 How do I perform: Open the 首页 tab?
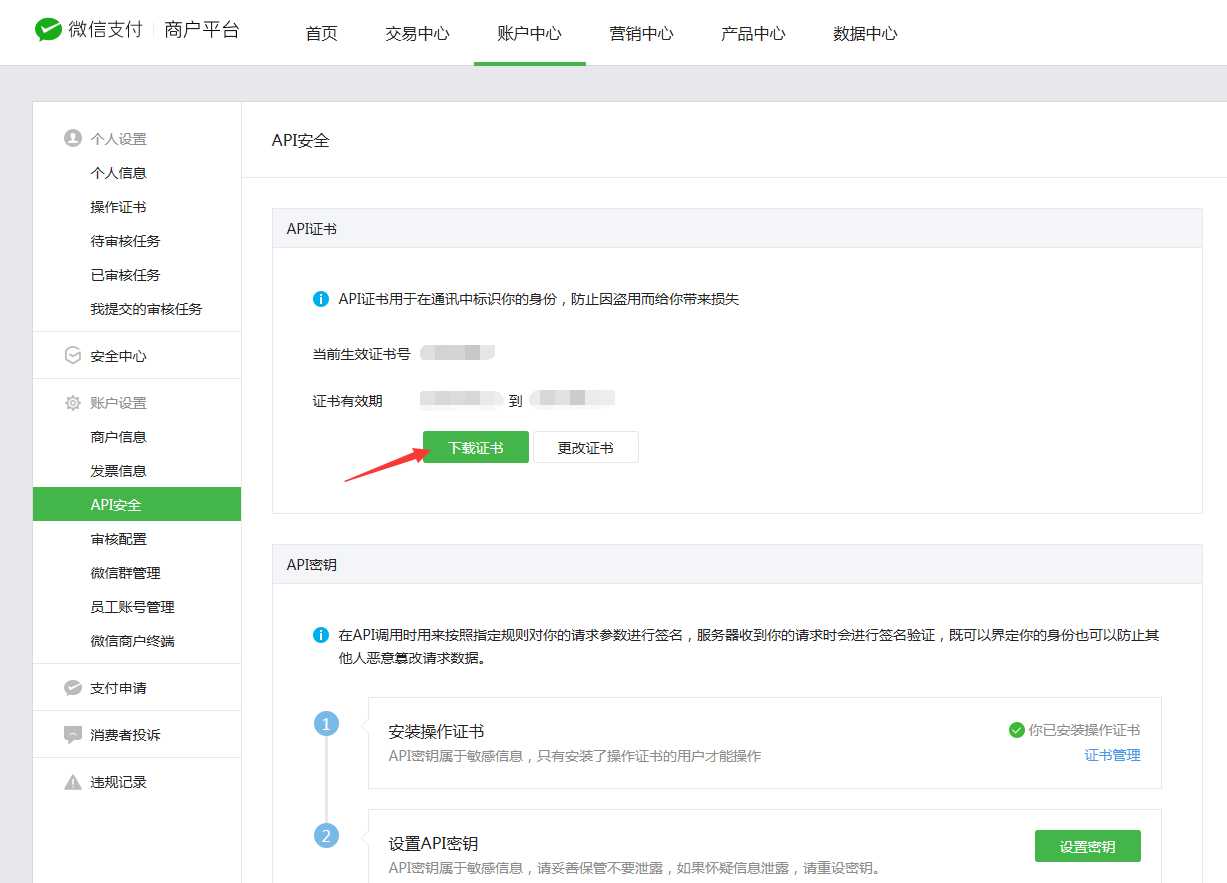pos(321,33)
